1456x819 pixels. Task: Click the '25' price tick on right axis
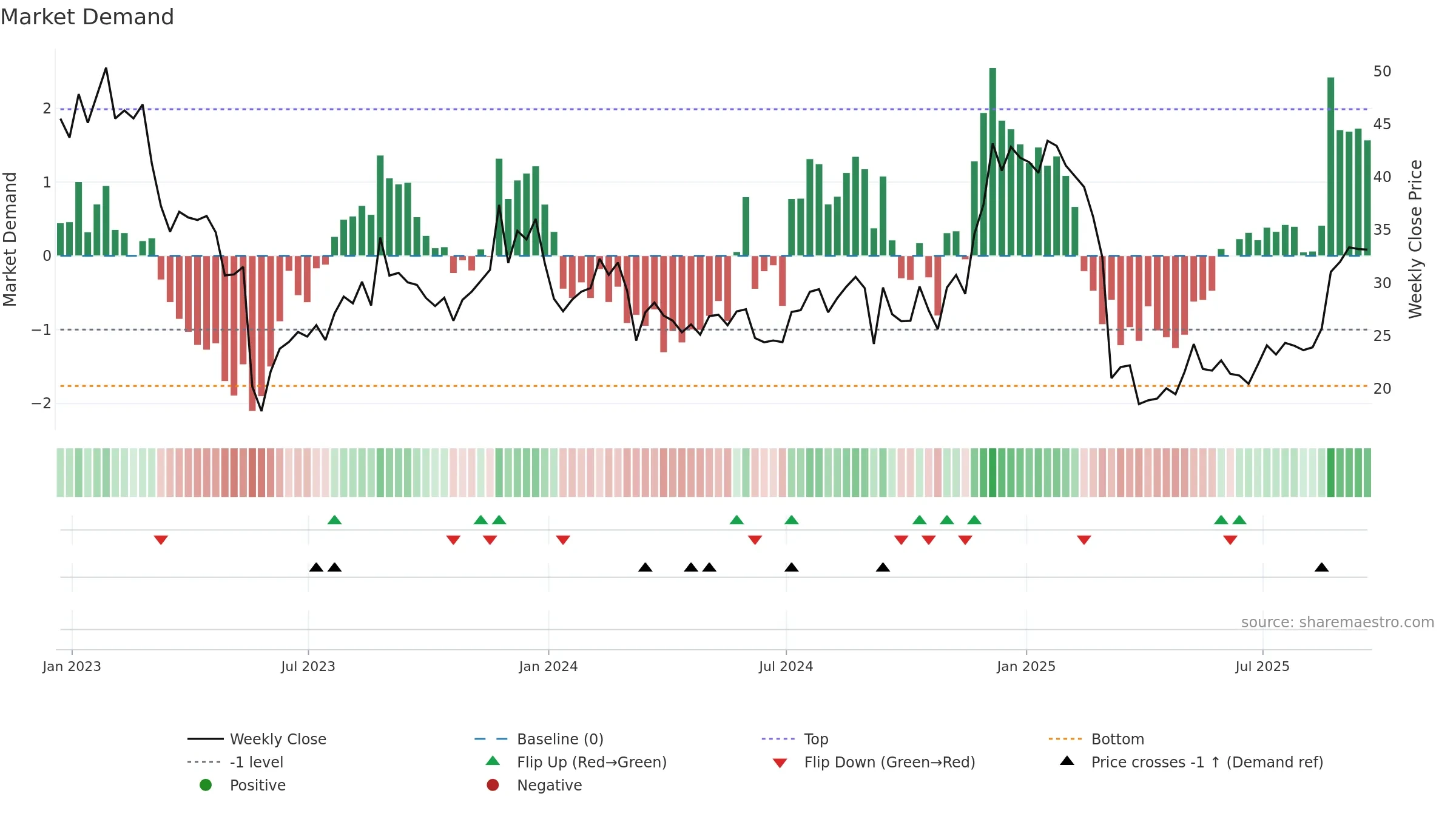[x=1383, y=335]
